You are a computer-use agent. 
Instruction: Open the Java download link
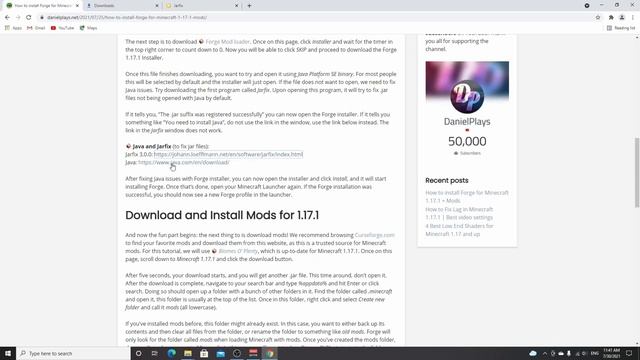pyautogui.click(x=184, y=162)
